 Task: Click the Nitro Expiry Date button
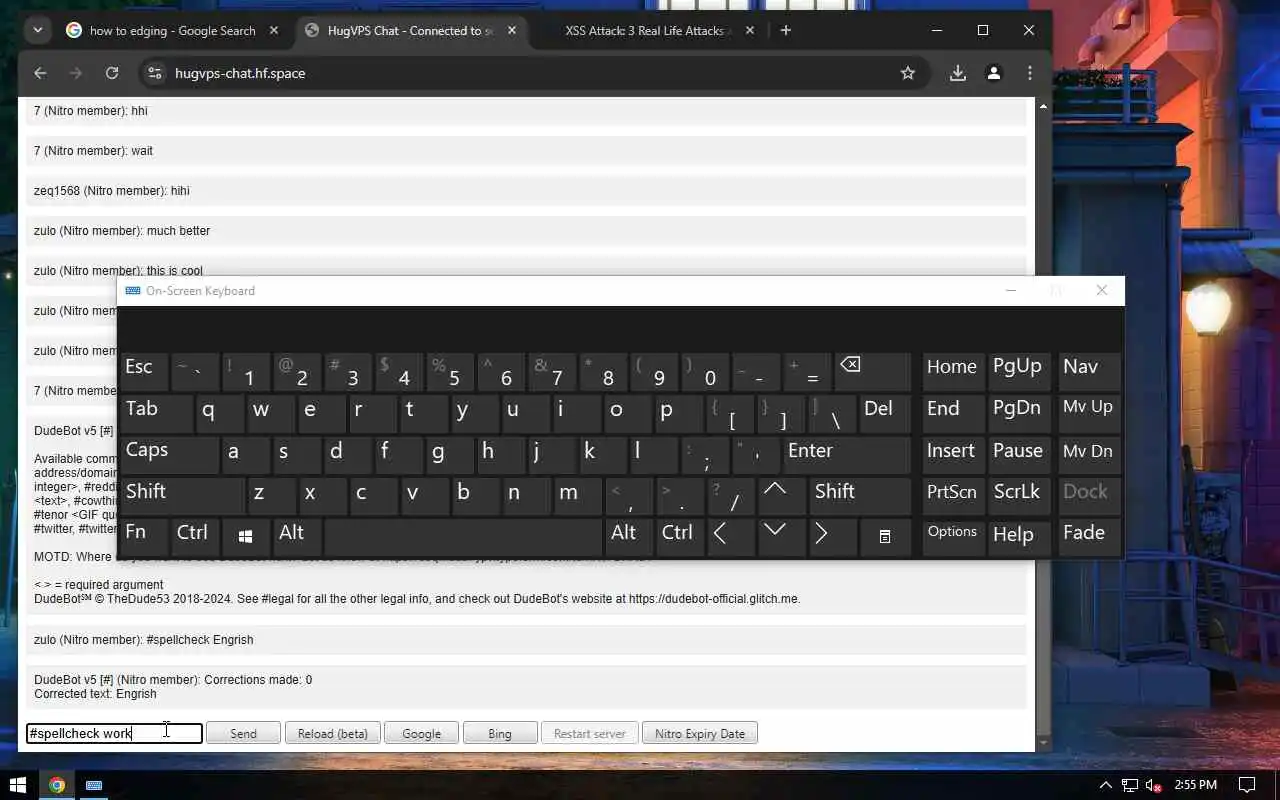click(700, 733)
